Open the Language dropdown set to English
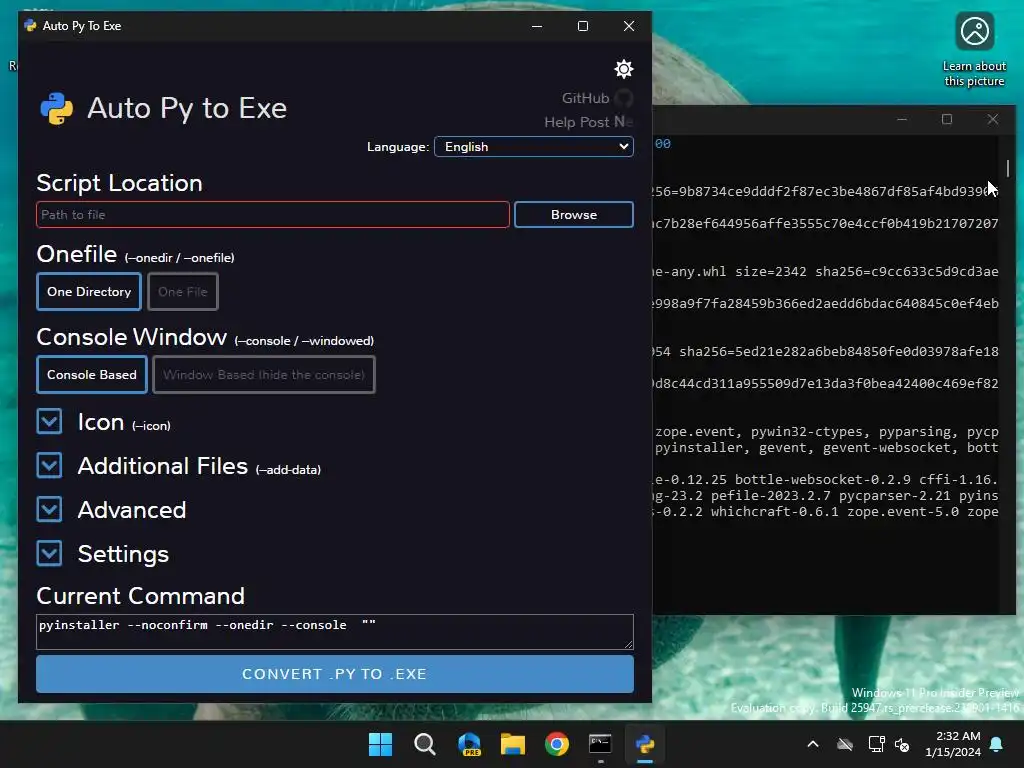The height and width of the screenshot is (768, 1024). tap(534, 146)
